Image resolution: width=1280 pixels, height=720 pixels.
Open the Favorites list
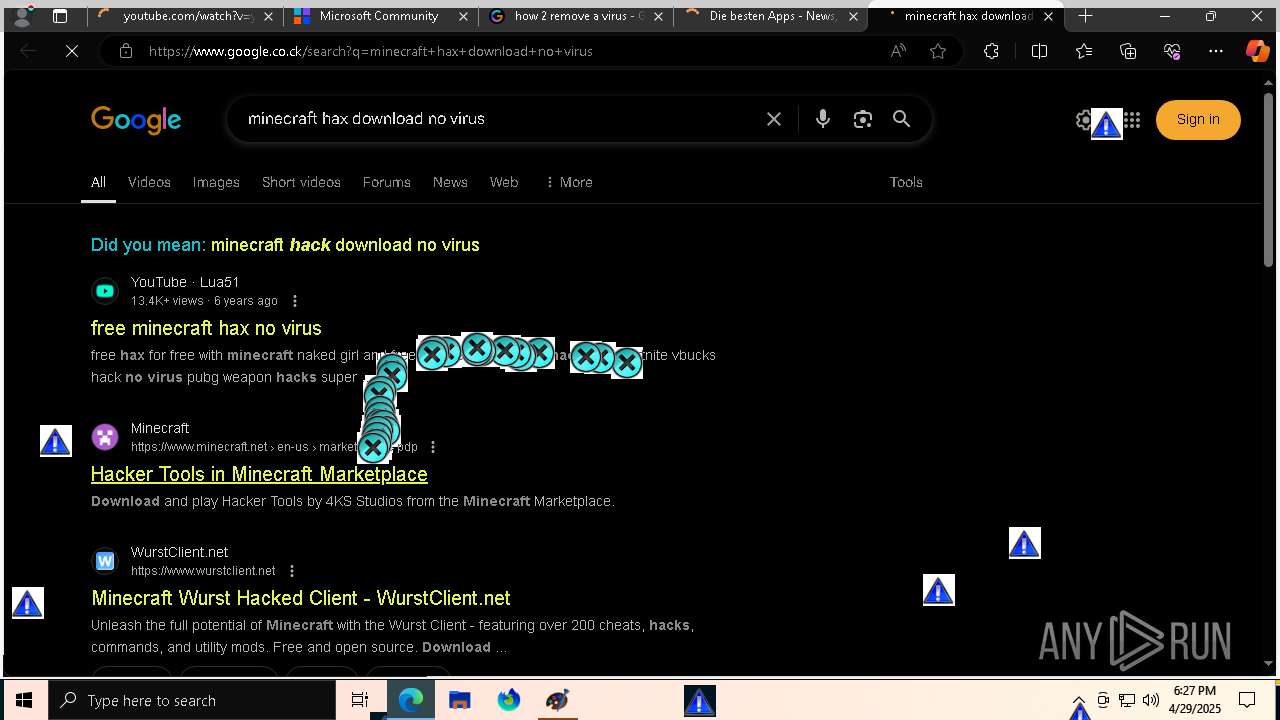click(x=1084, y=51)
